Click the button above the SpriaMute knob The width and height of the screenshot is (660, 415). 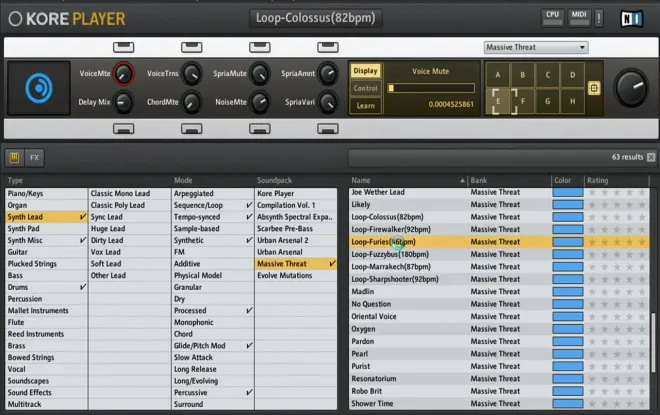pos(260,47)
